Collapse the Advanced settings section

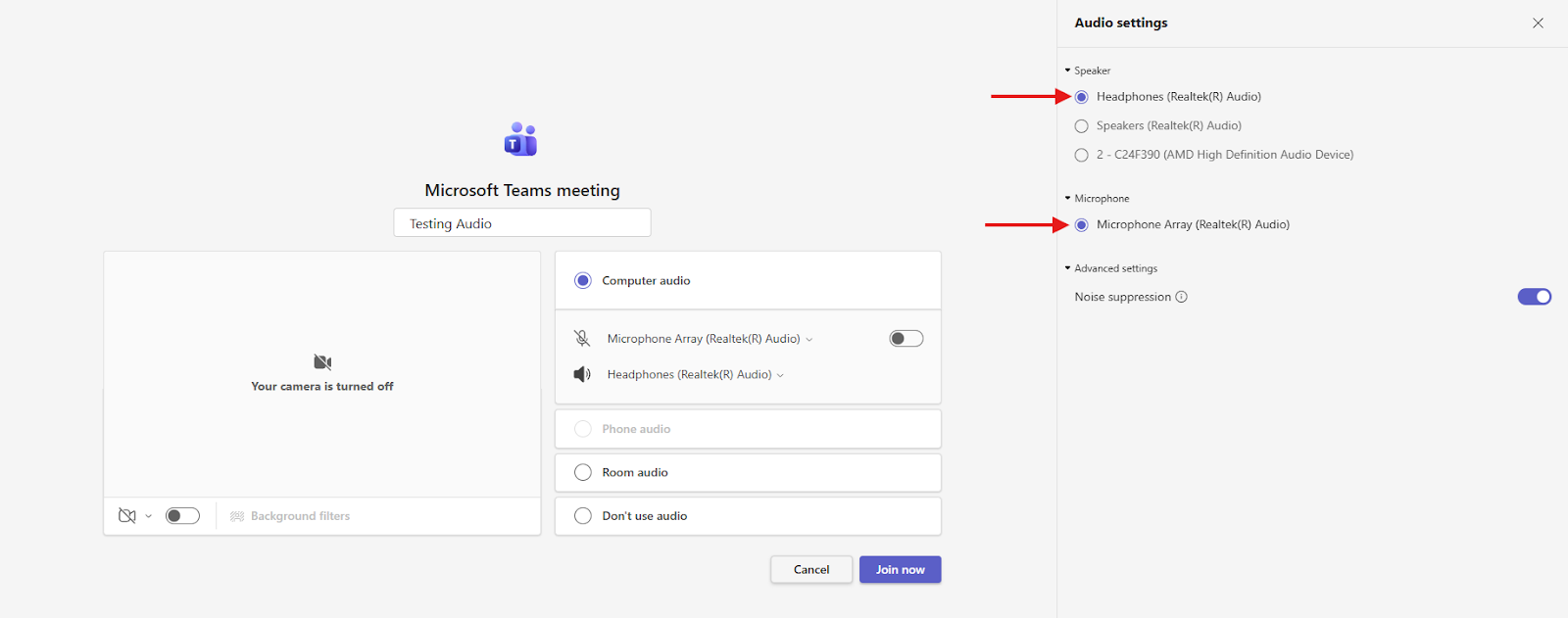[x=1068, y=268]
